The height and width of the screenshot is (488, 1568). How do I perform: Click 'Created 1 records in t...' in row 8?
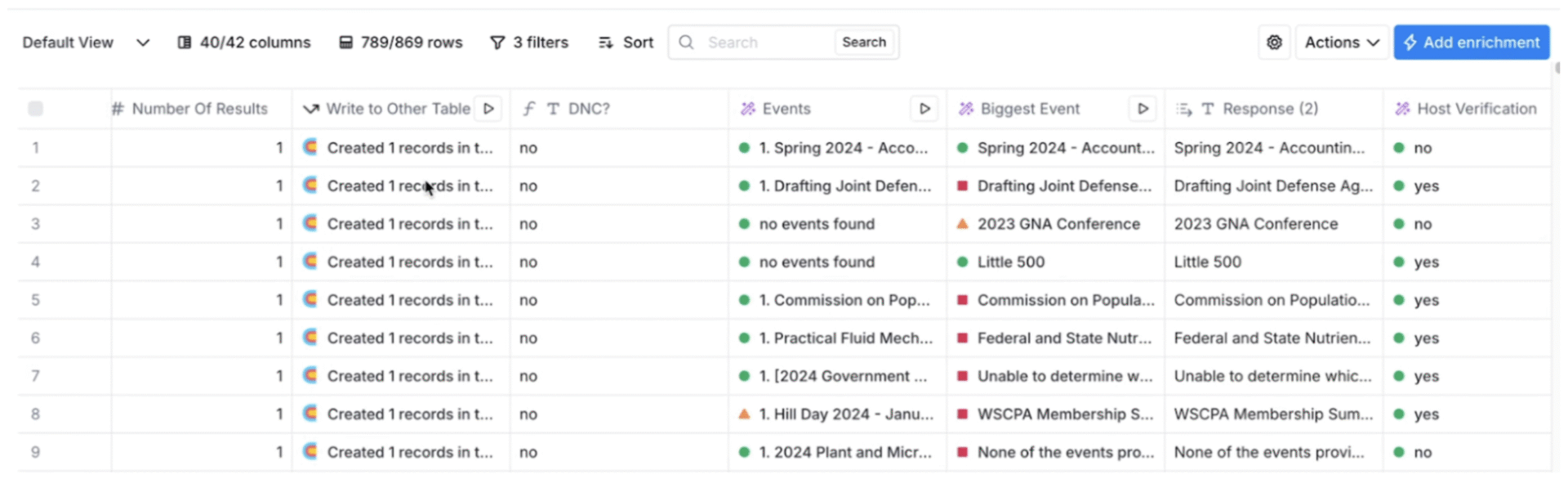(401, 414)
